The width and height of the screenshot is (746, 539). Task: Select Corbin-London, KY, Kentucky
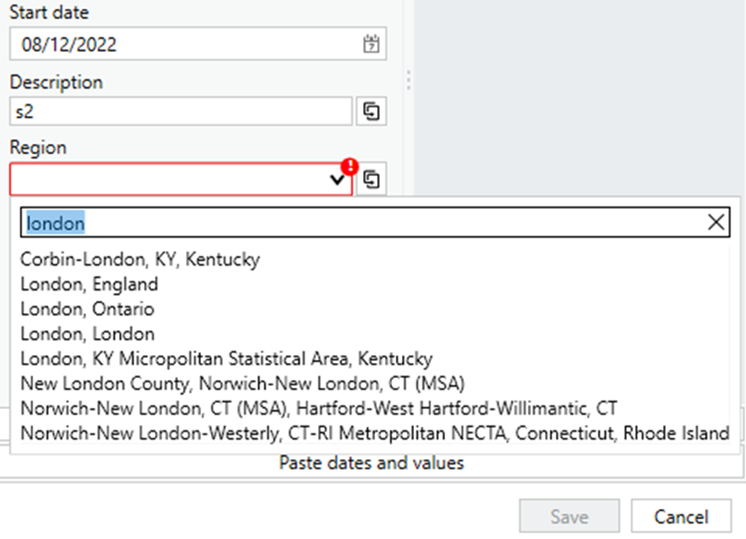pos(374,259)
